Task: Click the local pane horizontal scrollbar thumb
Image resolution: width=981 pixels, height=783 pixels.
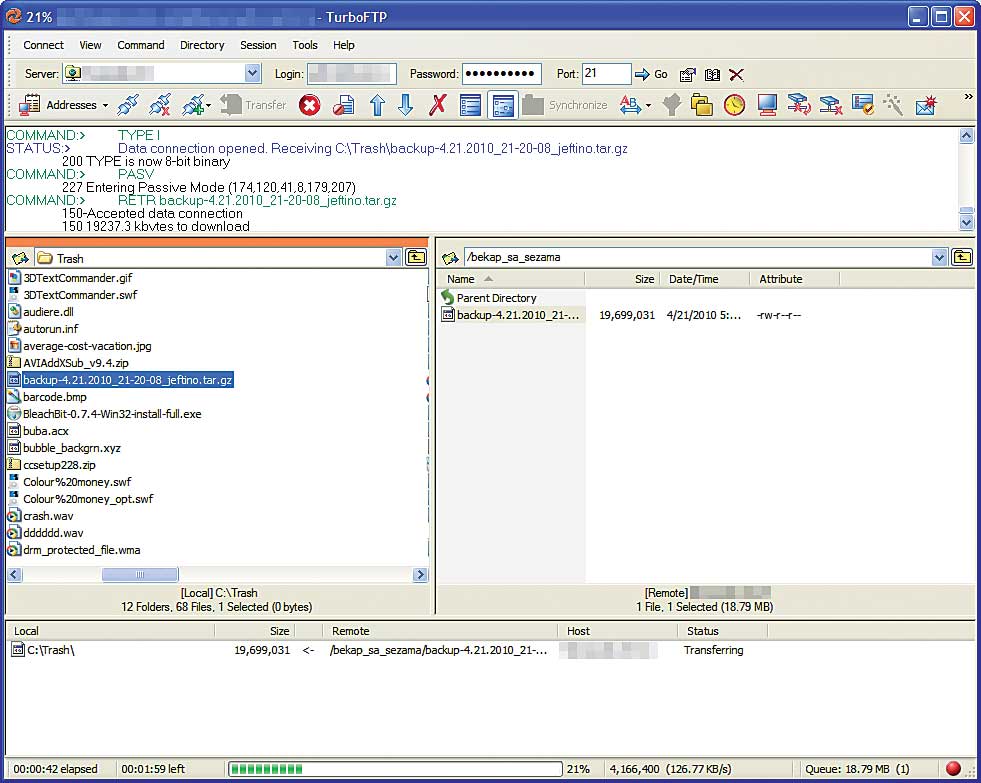Action: tap(140, 575)
